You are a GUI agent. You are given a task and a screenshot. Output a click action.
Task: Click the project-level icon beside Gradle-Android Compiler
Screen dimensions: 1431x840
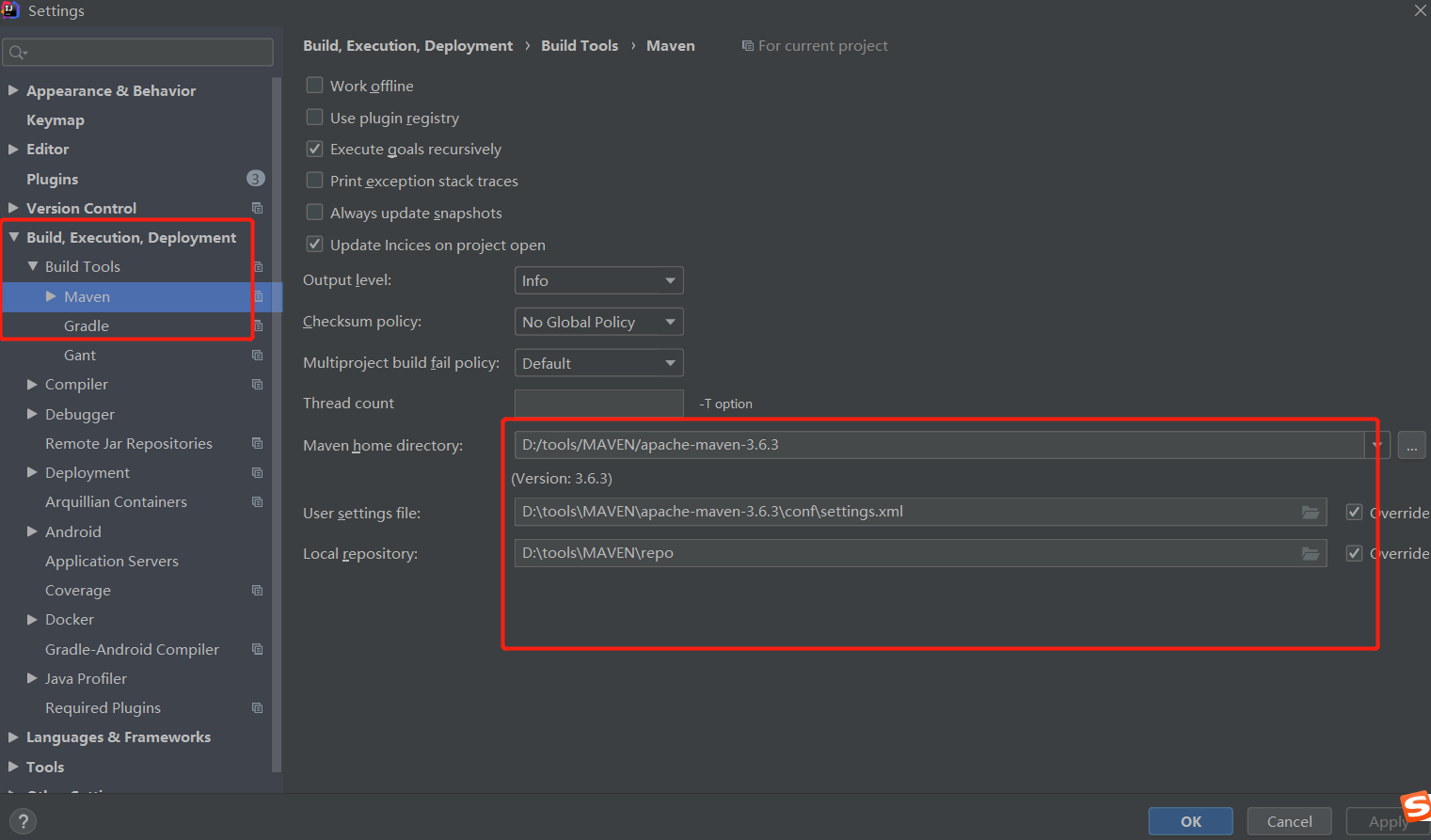[257, 649]
